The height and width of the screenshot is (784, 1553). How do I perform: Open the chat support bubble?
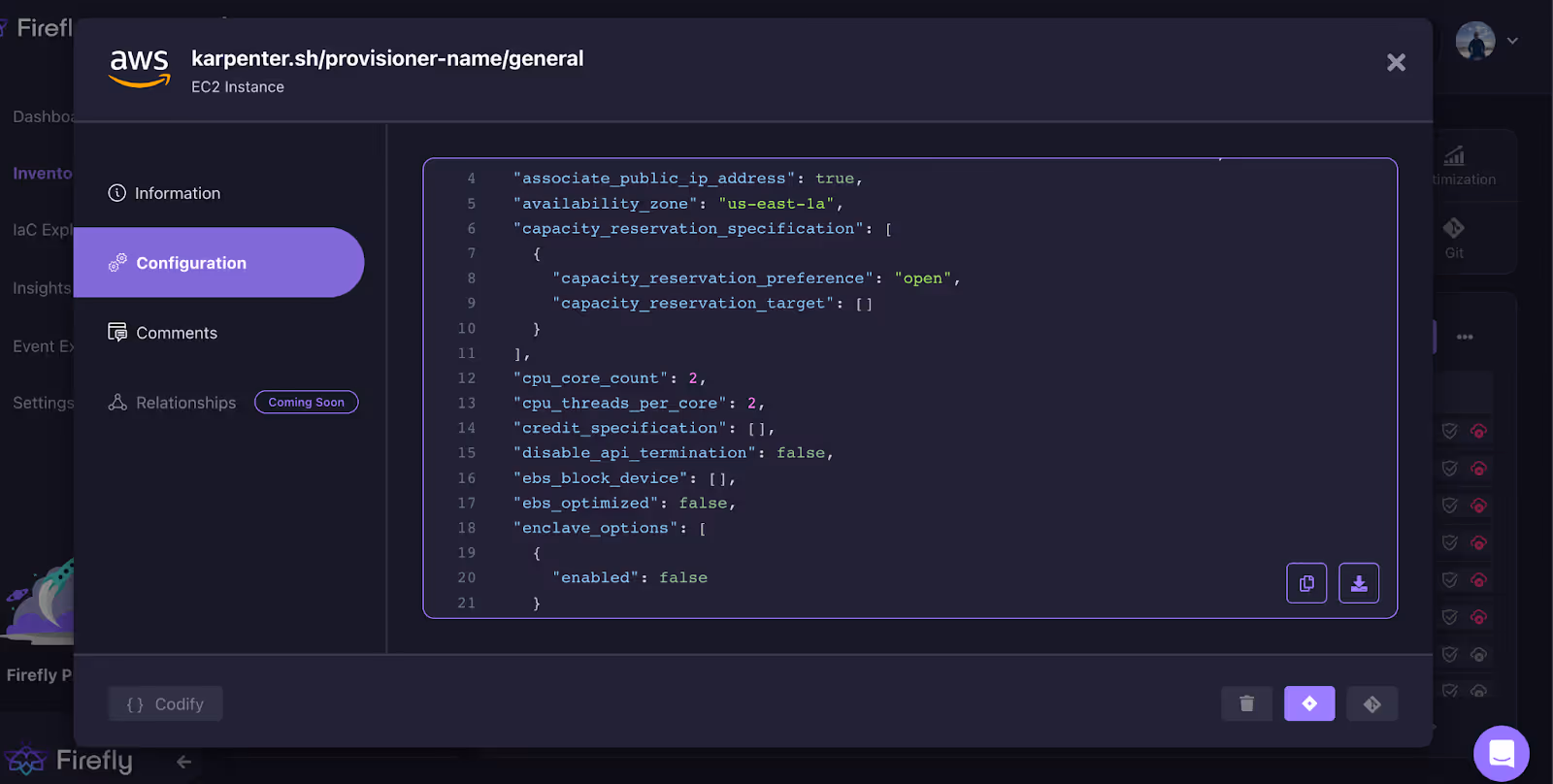(1502, 753)
